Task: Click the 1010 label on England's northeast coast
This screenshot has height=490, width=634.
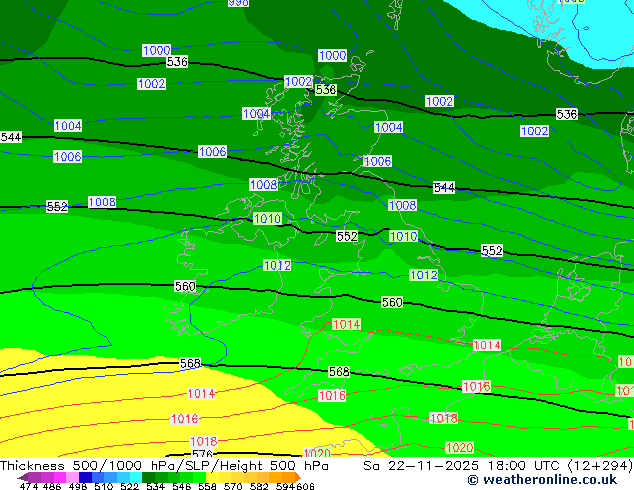Action: 404,236
